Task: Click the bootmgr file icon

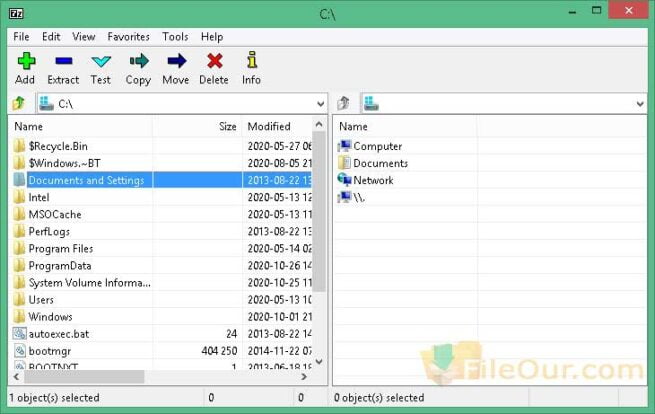Action: pyautogui.click(x=20, y=351)
